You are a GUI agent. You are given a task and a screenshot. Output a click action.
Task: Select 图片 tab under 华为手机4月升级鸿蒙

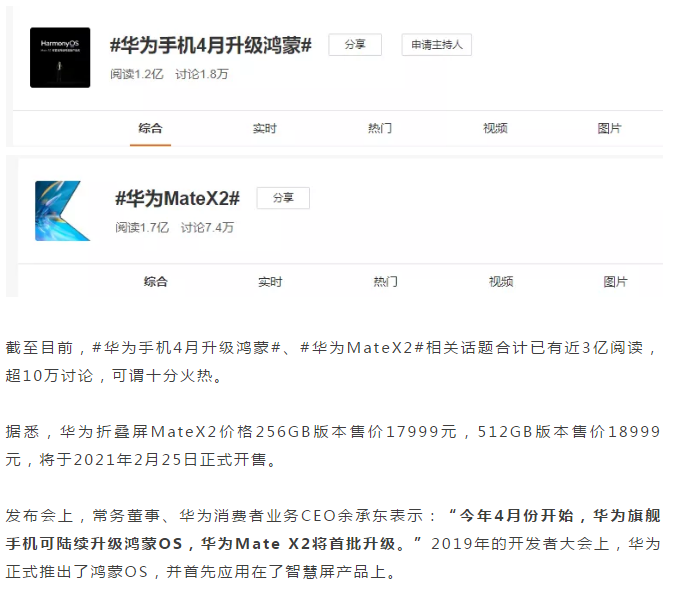(x=609, y=128)
